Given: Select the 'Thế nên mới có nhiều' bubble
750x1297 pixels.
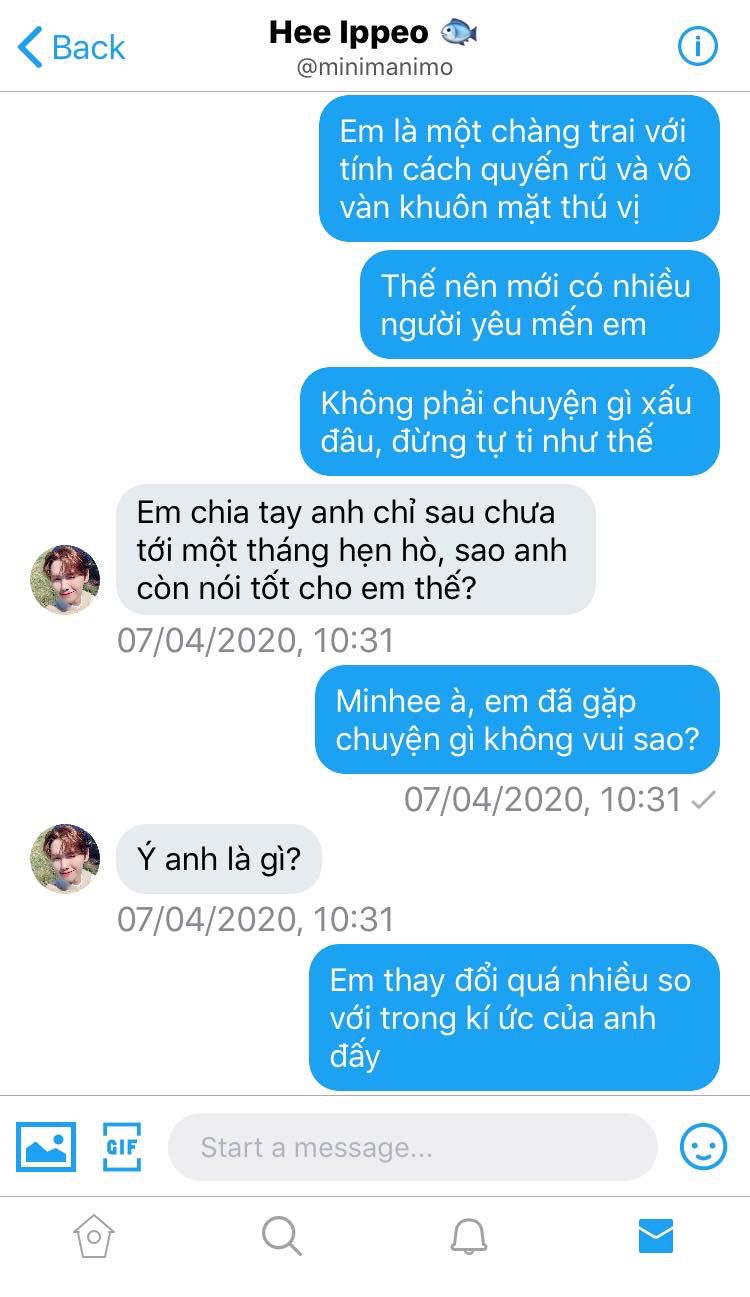Looking at the screenshot, I should 540,304.
